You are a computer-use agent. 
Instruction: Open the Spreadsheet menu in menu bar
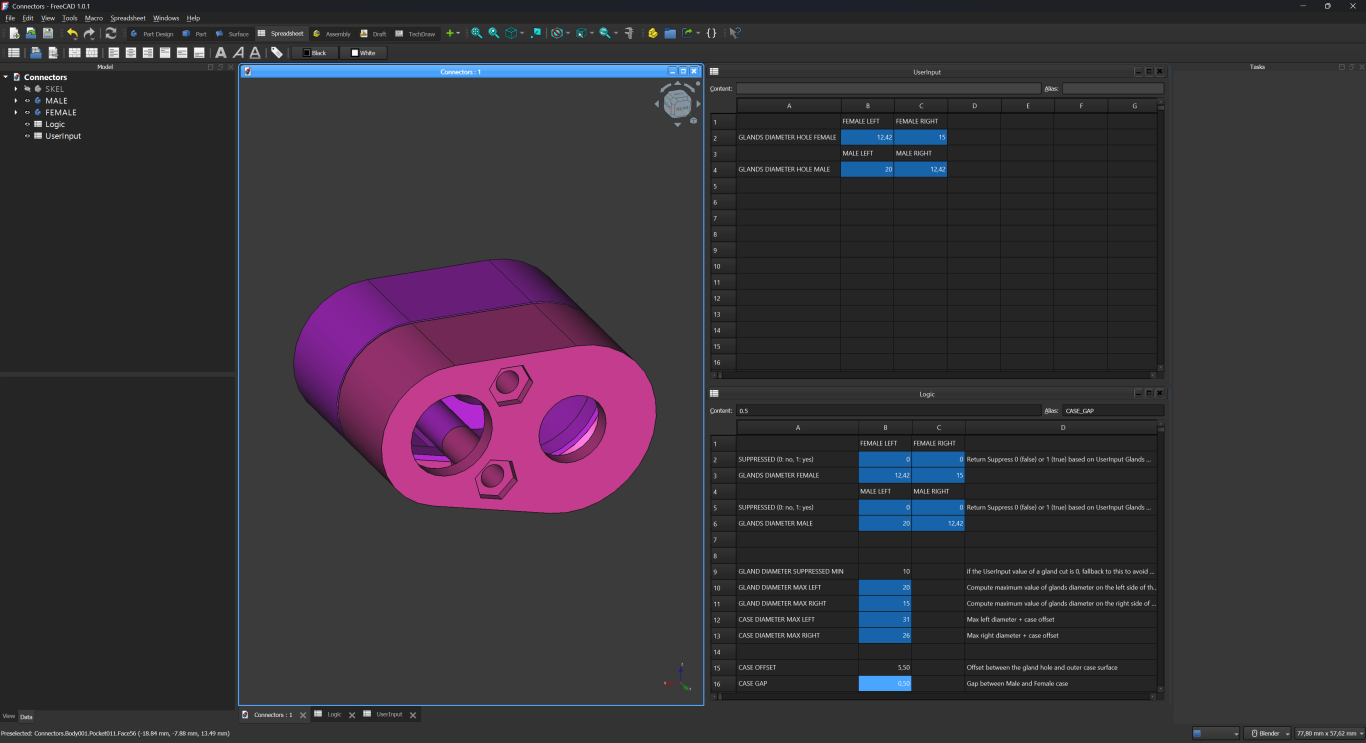point(127,18)
